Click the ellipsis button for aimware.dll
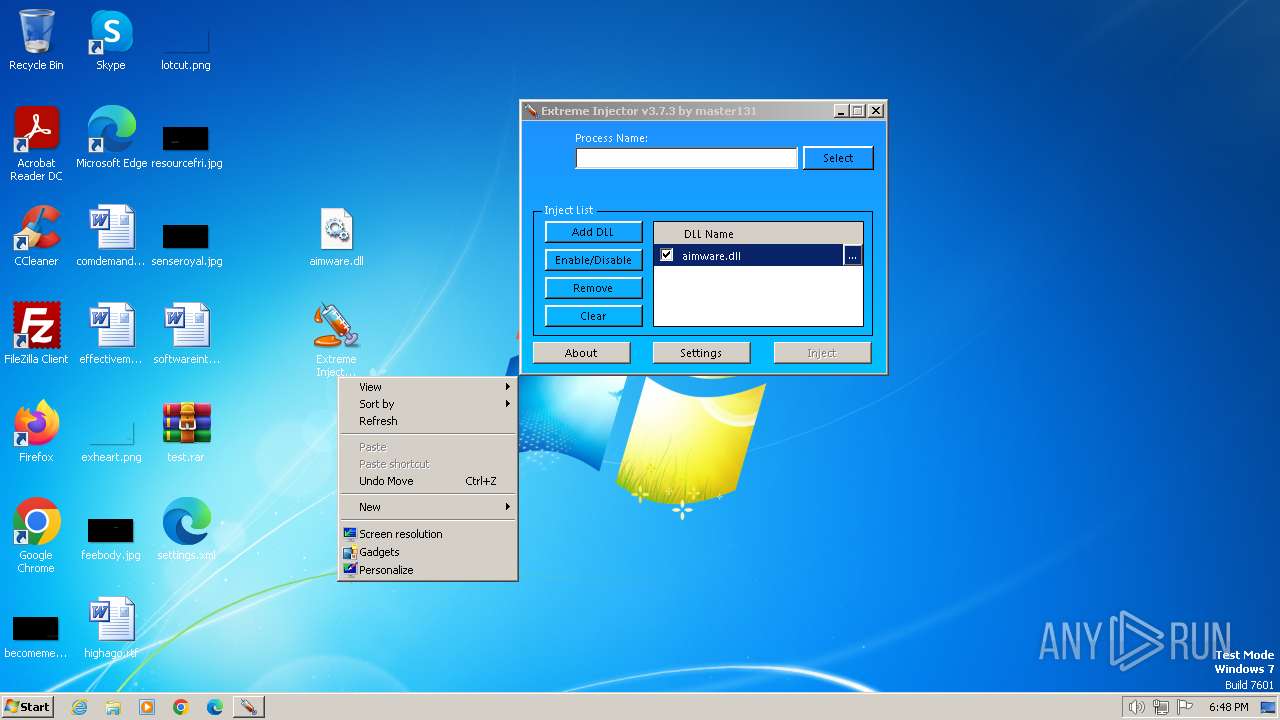This screenshot has width=1280, height=720. point(852,256)
